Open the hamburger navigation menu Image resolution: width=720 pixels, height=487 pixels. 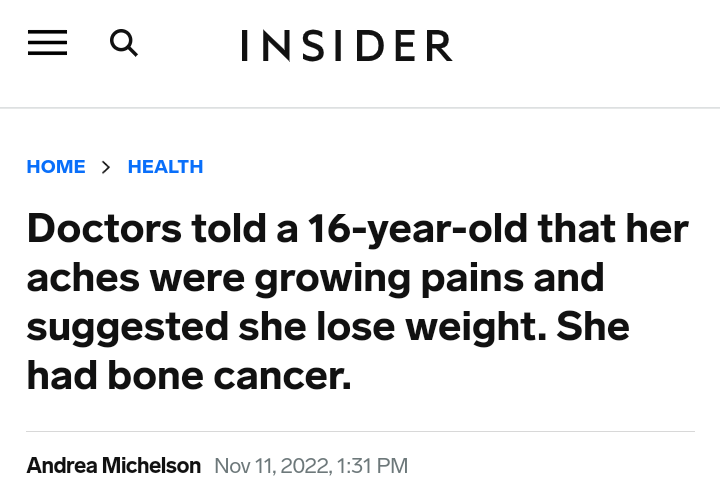coord(47,44)
